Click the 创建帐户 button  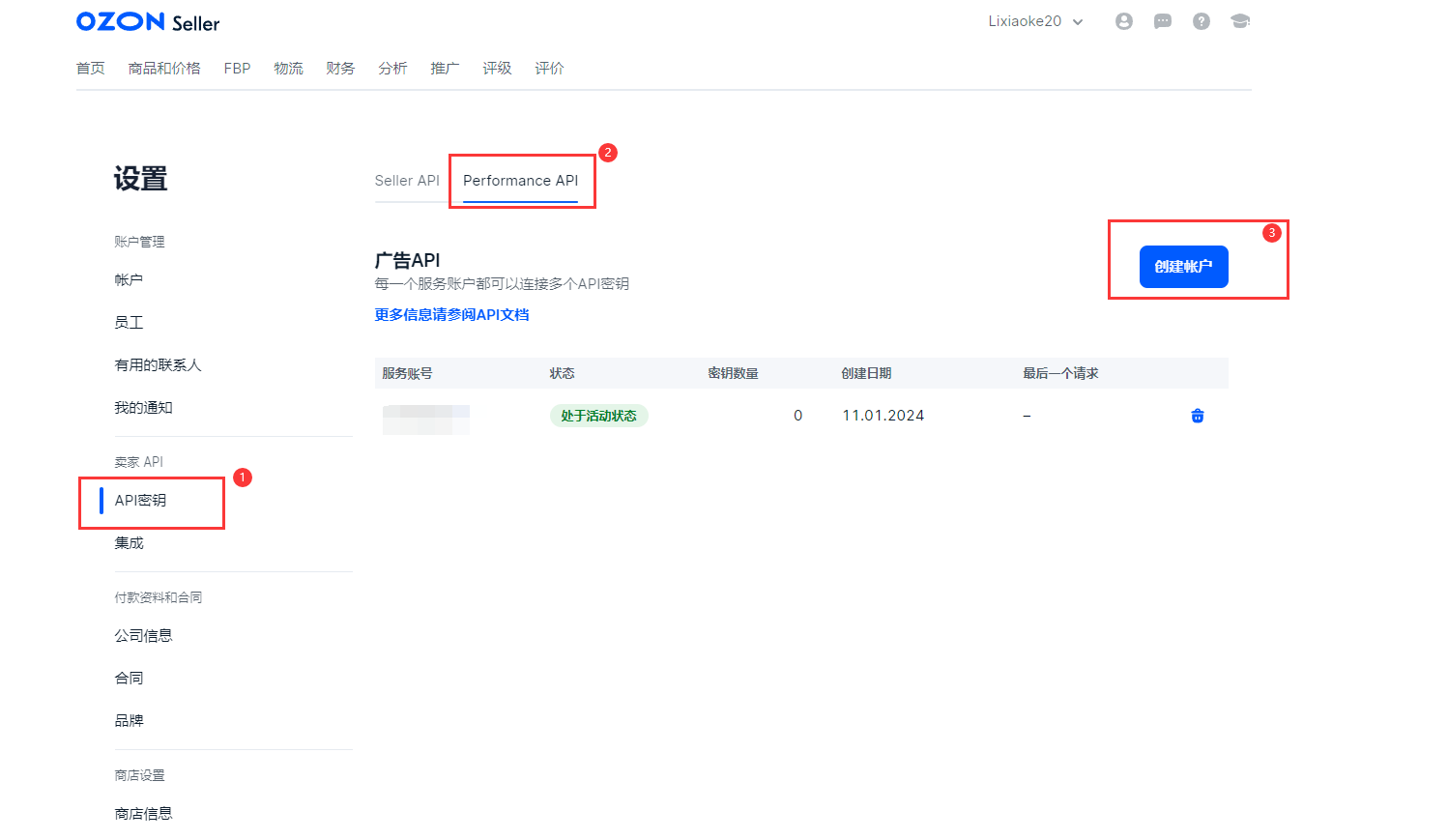click(x=1183, y=267)
